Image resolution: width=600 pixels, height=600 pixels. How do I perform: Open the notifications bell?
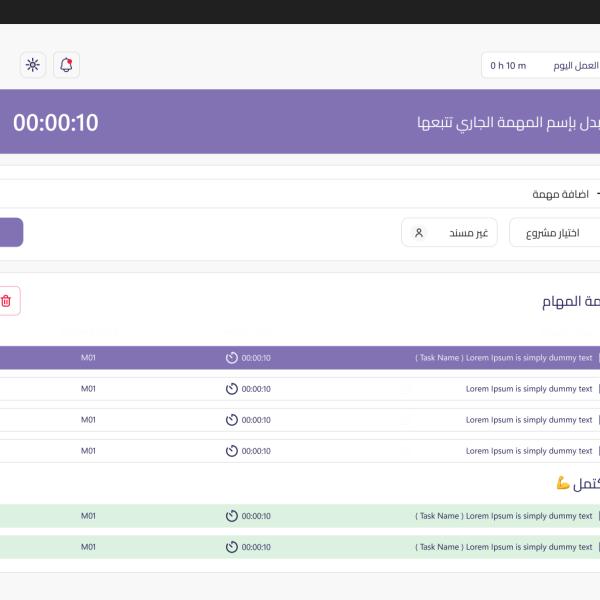(x=66, y=65)
